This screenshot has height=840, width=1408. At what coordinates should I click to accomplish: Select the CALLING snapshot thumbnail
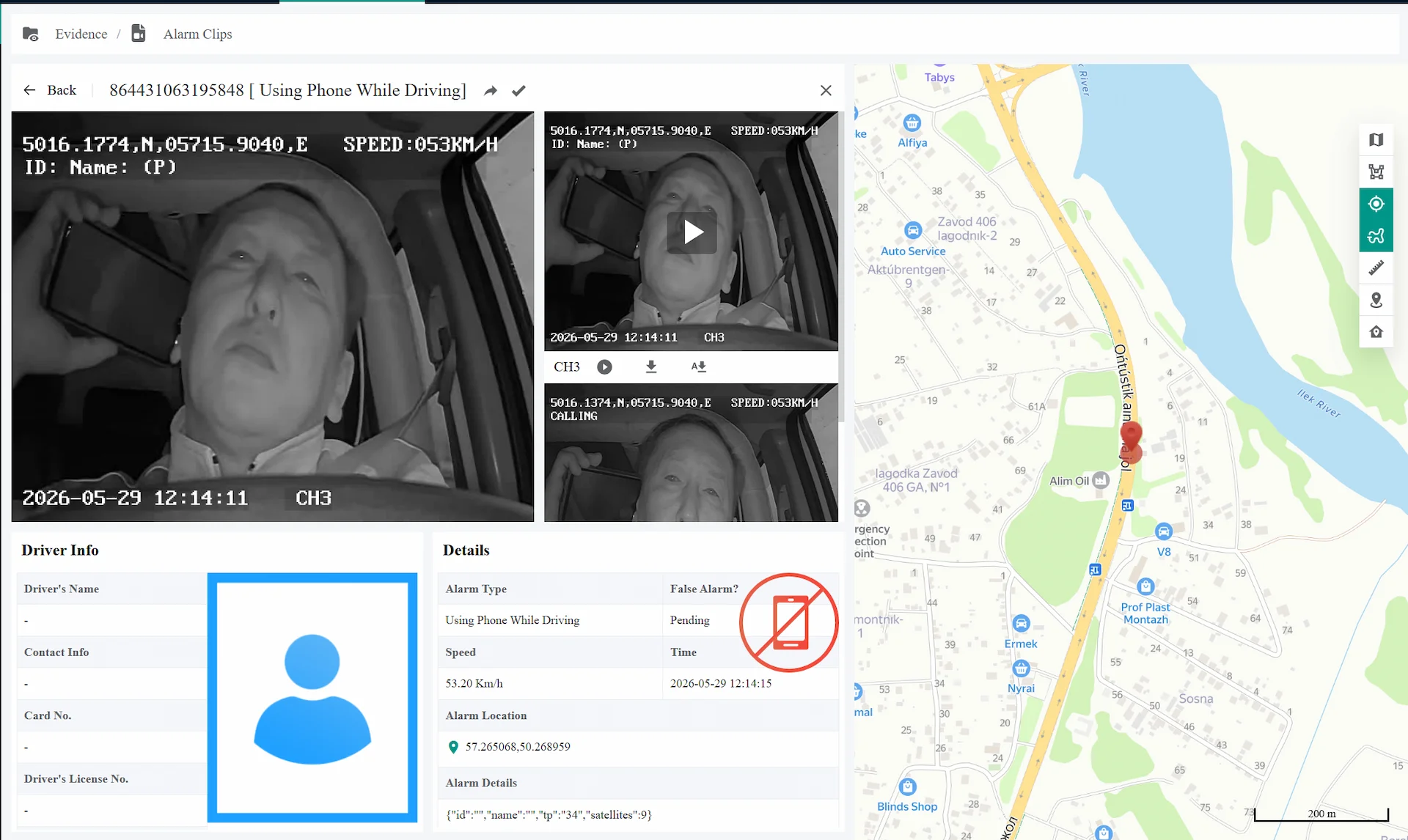pyautogui.click(x=691, y=453)
